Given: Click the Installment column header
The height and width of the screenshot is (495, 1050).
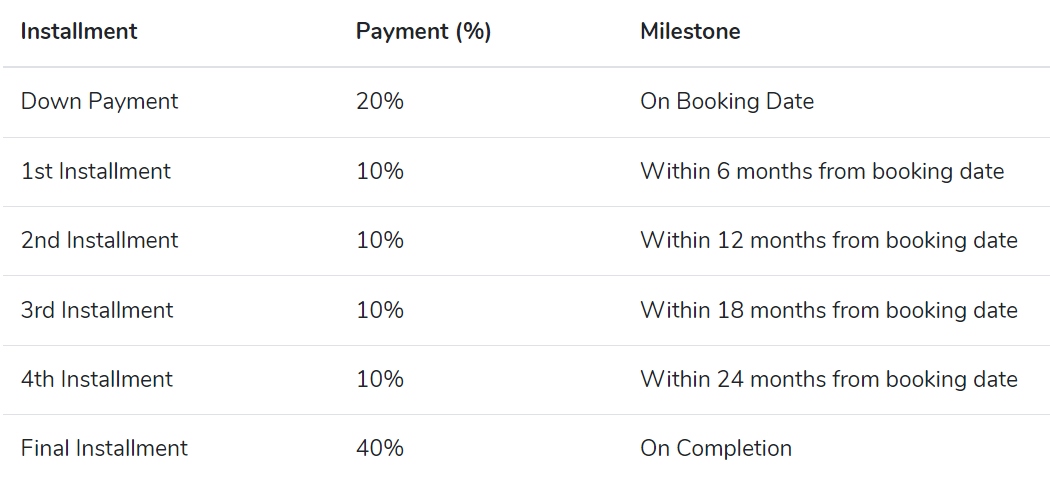Looking at the screenshot, I should tap(79, 31).
